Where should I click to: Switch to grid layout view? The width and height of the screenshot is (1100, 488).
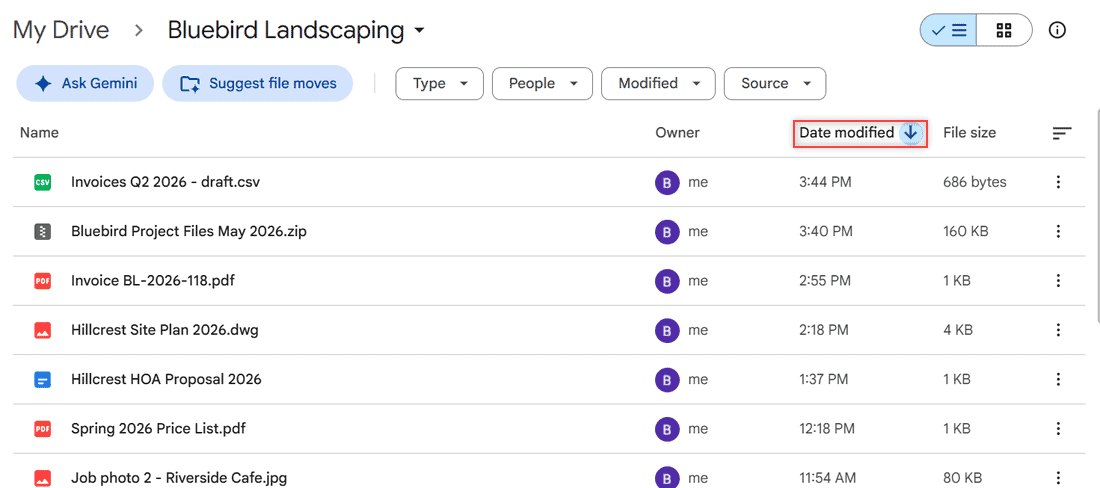click(1004, 30)
